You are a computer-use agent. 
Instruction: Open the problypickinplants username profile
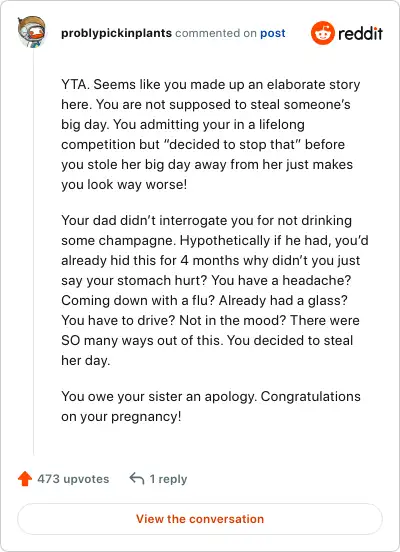click(x=116, y=33)
